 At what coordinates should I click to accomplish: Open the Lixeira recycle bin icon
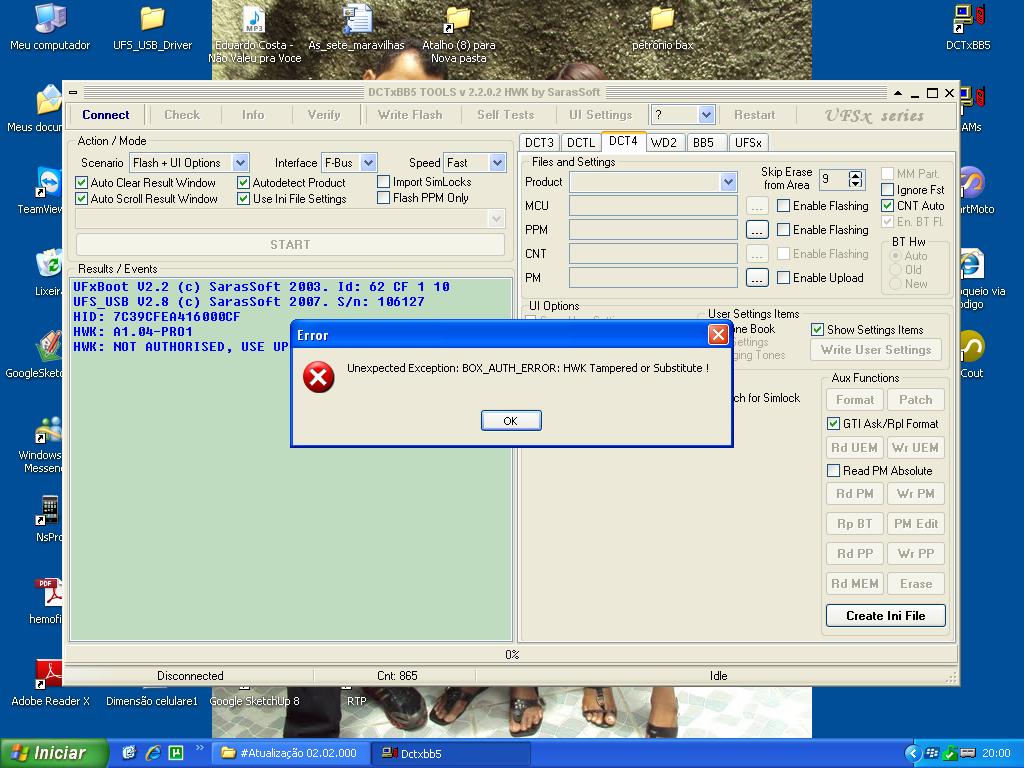click(49, 264)
